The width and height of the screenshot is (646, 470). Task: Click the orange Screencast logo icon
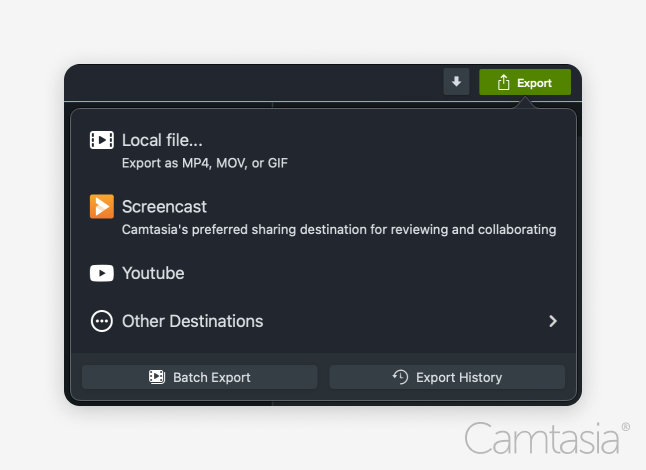coord(102,206)
